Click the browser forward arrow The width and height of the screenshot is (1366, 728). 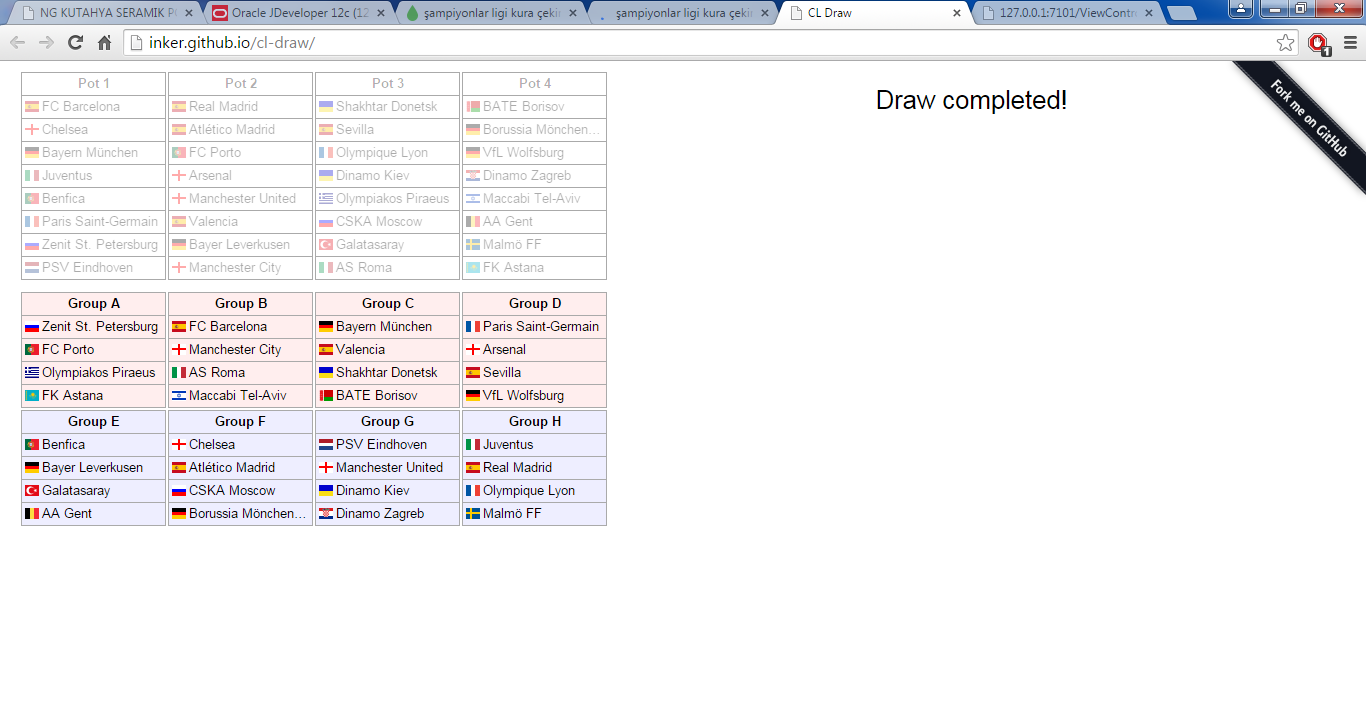tap(46, 43)
